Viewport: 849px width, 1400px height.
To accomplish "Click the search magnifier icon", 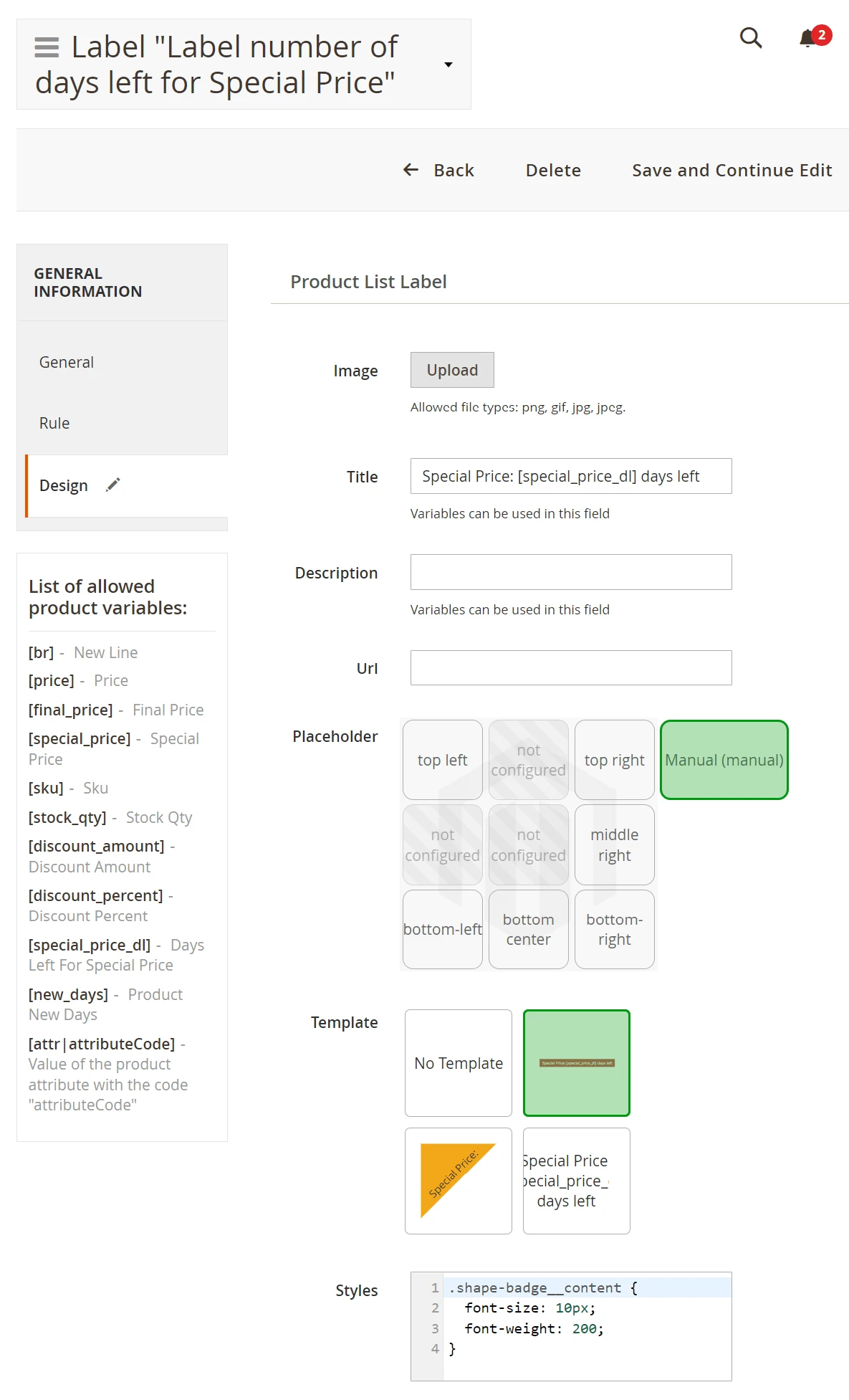I will (x=750, y=37).
